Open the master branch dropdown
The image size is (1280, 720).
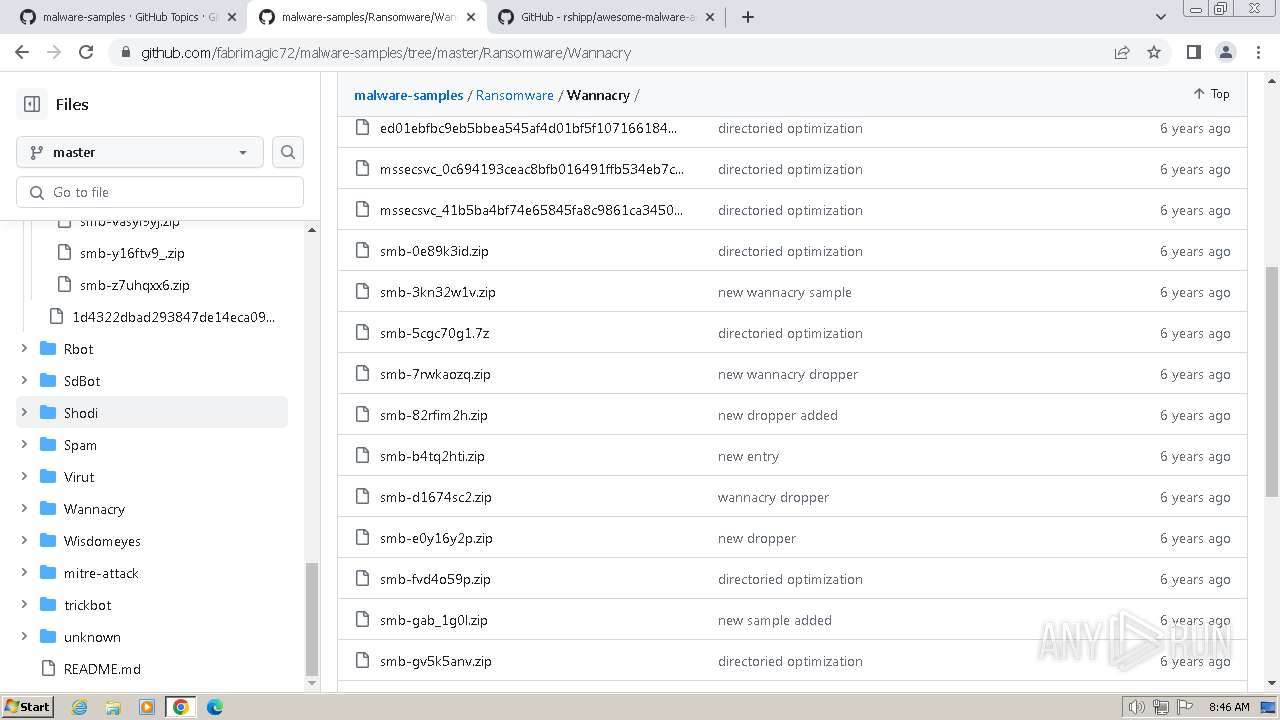pyautogui.click(x=140, y=152)
